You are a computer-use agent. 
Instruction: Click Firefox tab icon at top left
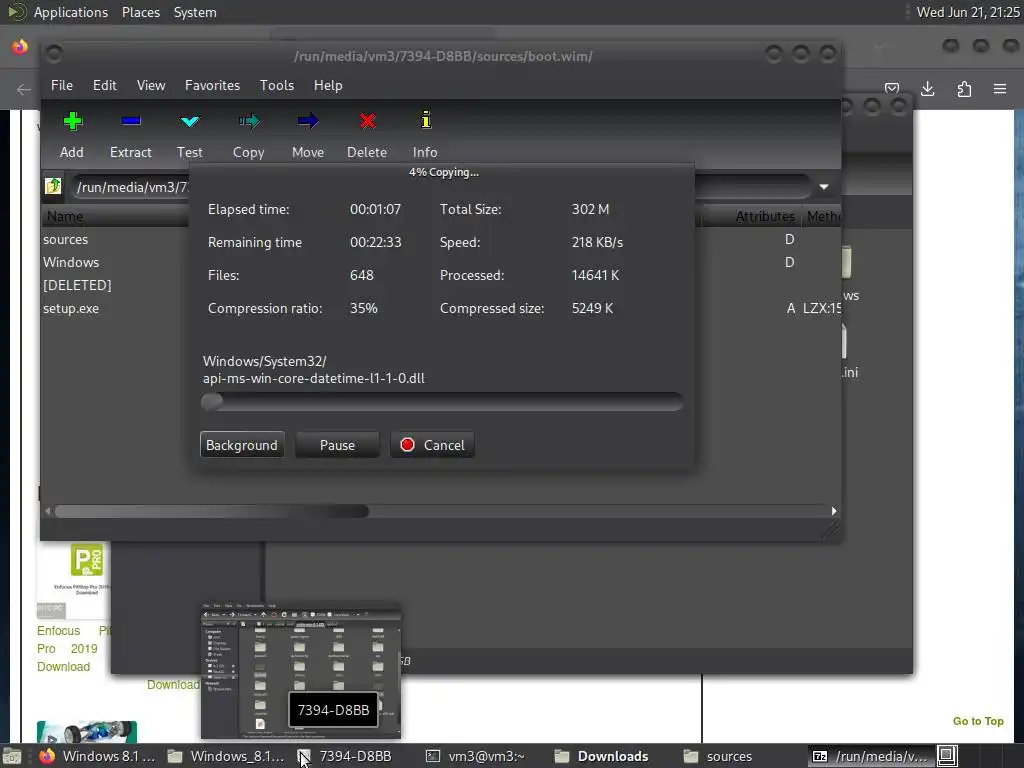20,46
